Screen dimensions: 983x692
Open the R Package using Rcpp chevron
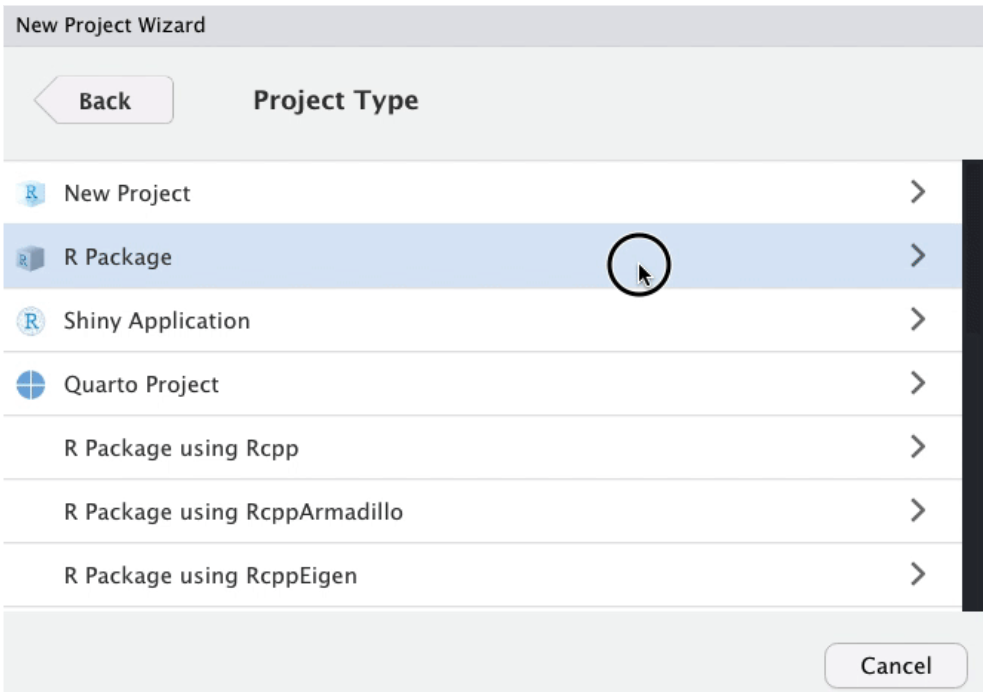(x=918, y=447)
